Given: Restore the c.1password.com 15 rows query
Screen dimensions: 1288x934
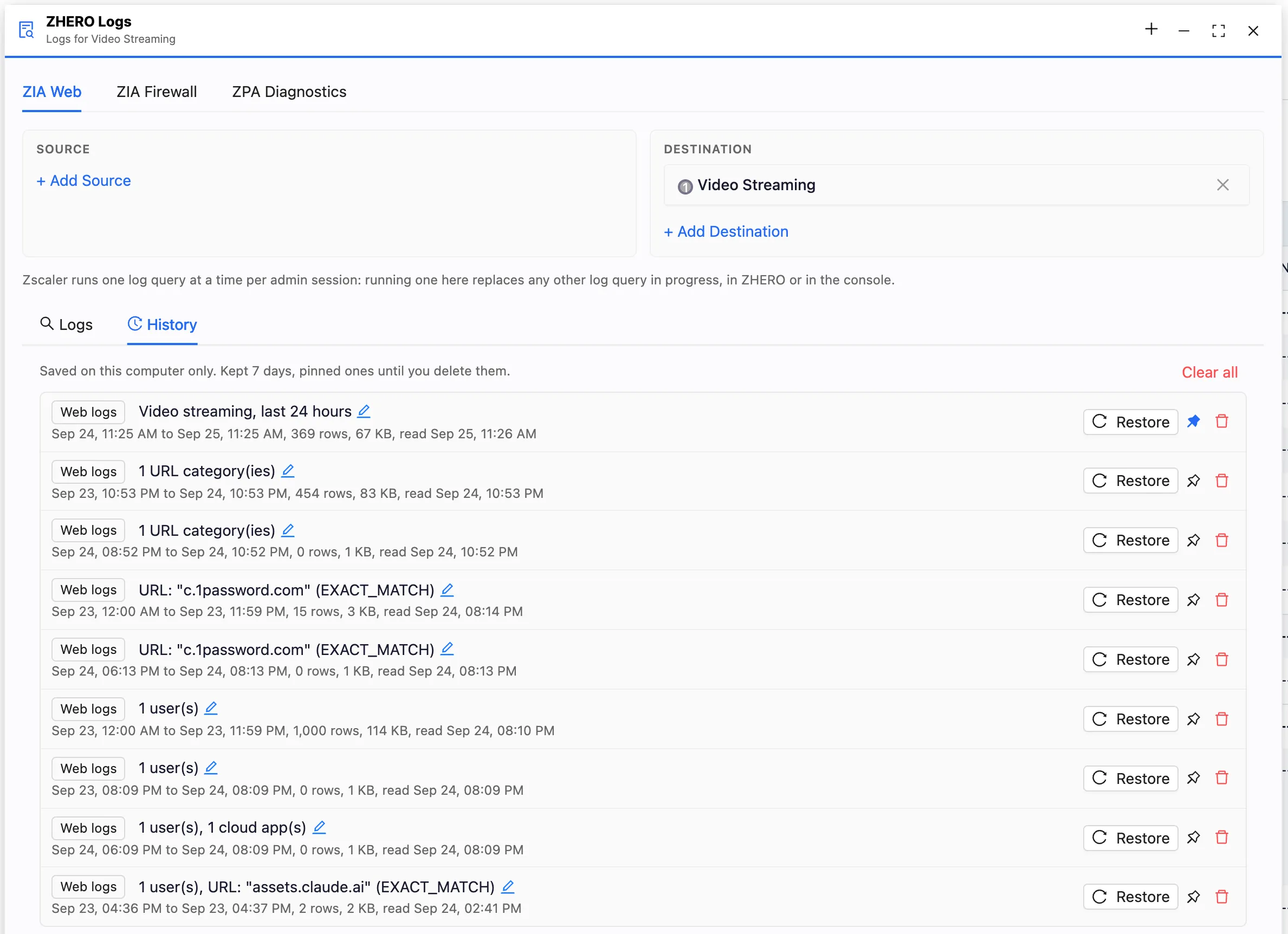Looking at the screenshot, I should pyautogui.click(x=1131, y=600).
